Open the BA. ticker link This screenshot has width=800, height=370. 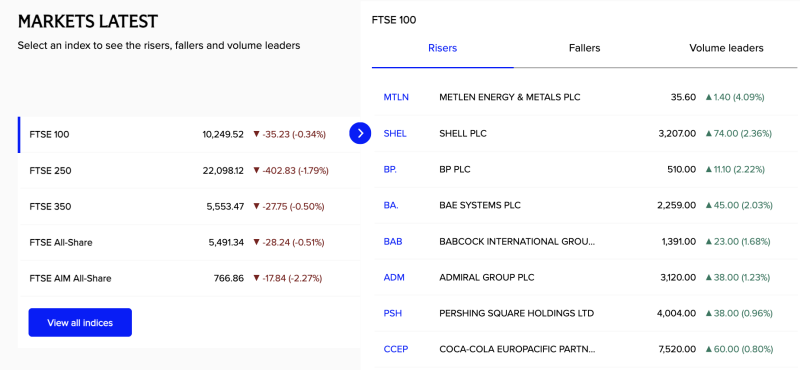pos(390,205)
